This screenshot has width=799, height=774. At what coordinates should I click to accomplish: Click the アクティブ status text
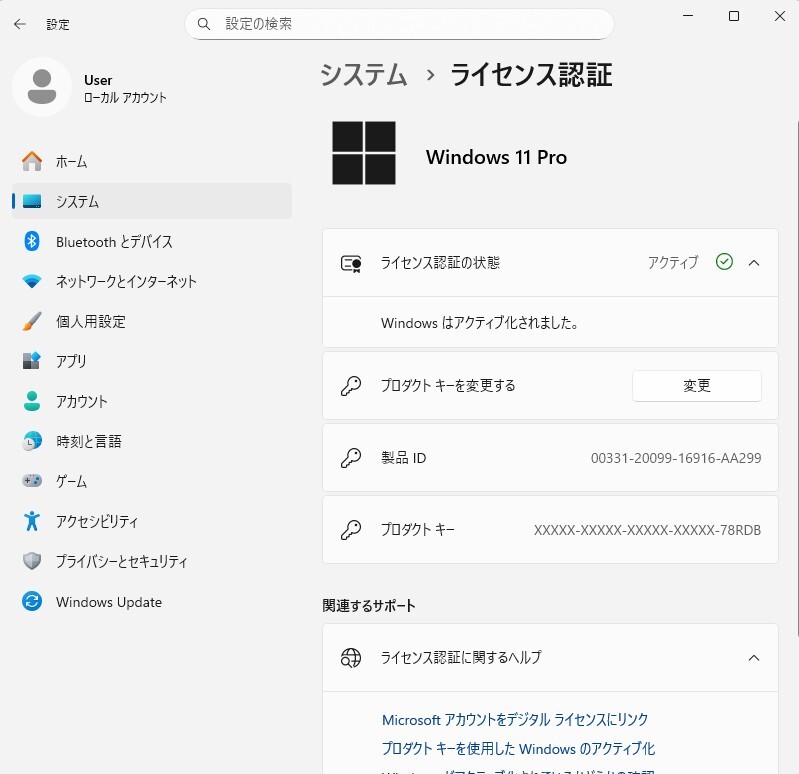point(673,262)
